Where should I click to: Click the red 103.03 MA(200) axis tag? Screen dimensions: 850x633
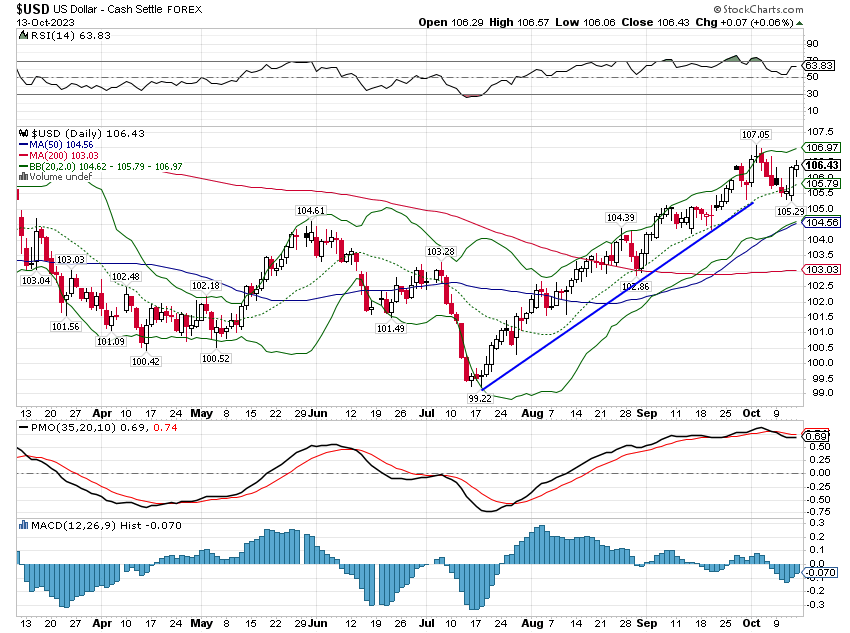821,270
